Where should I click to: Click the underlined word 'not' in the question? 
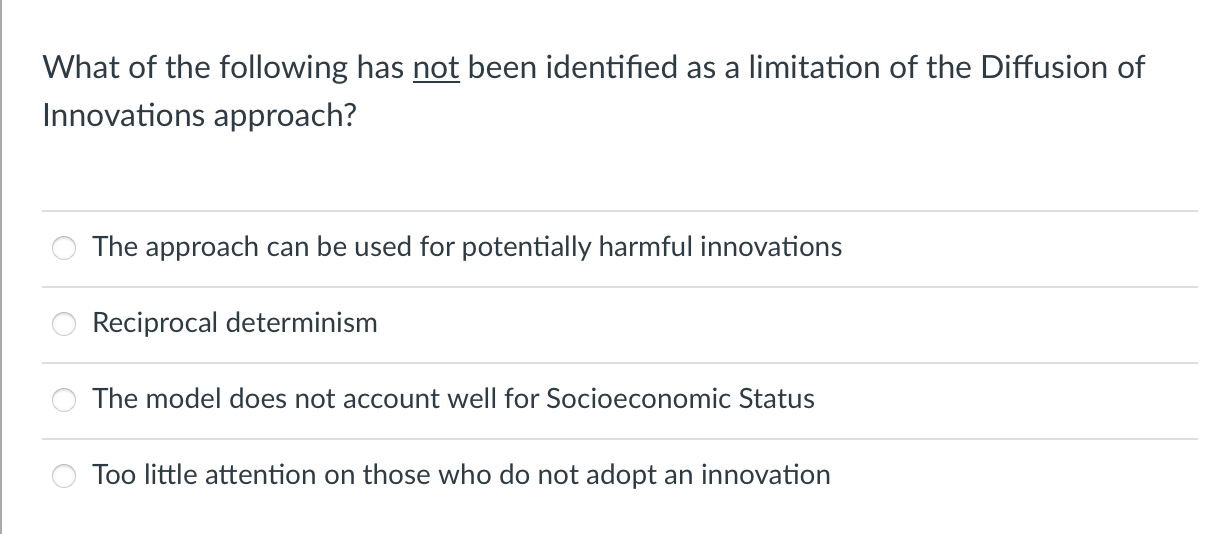[435, 68]
